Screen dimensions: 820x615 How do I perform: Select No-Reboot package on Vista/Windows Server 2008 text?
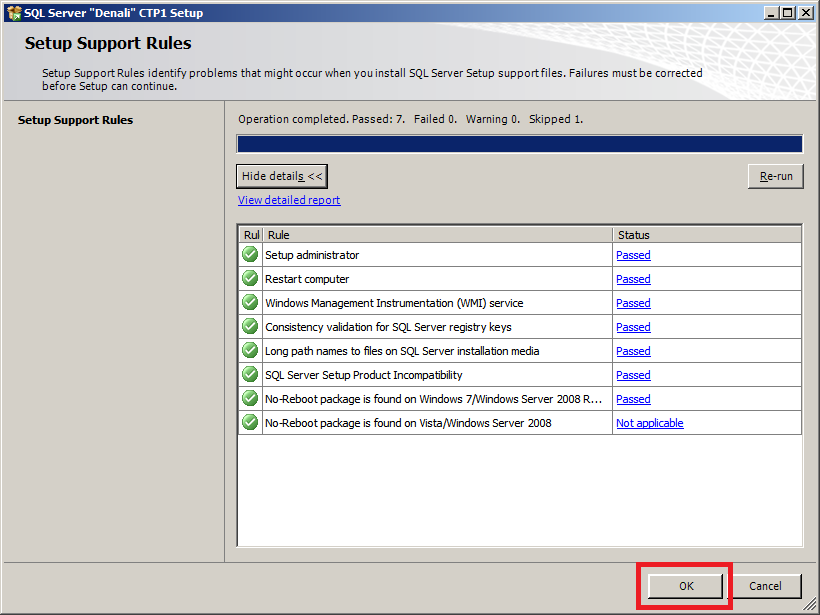(408, 423)
